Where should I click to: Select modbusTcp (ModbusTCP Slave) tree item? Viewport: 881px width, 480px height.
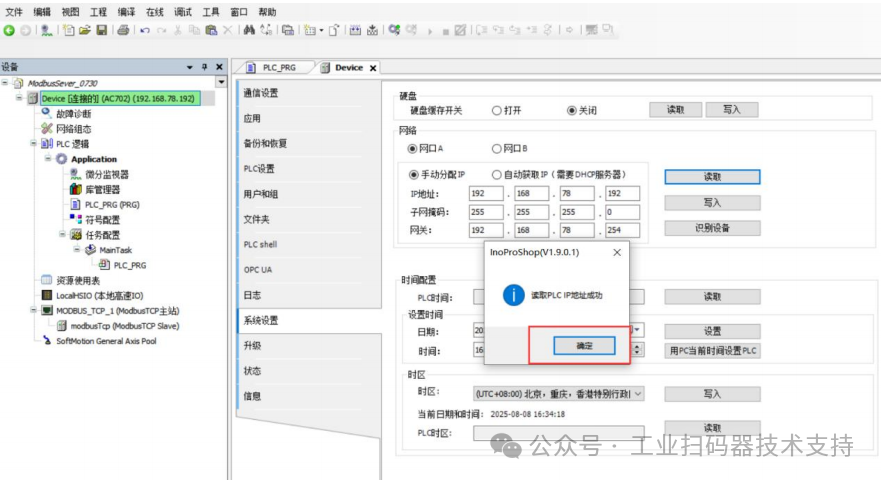coord(125,326)
